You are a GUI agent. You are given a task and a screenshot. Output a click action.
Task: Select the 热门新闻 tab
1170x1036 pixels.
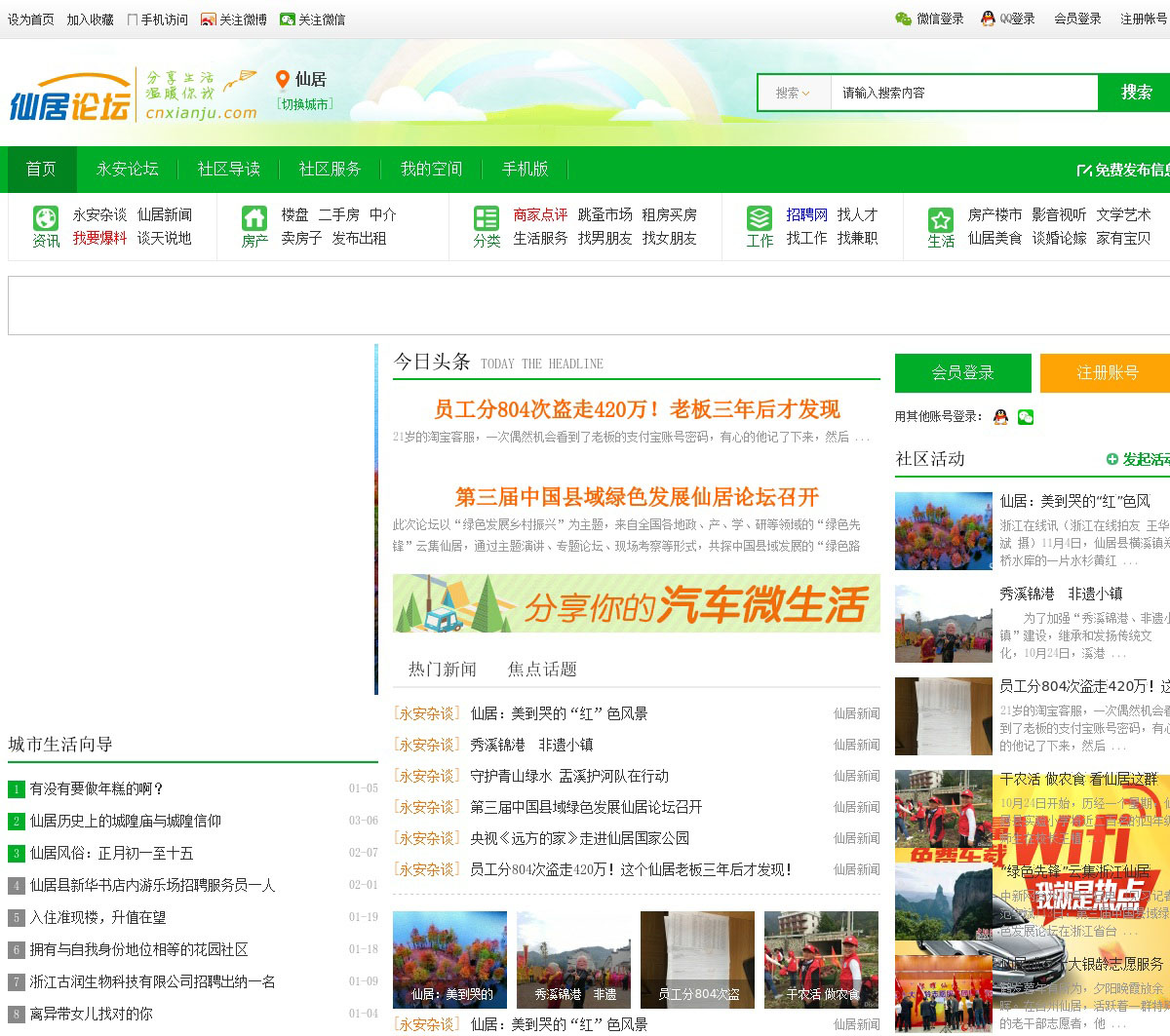[x=443, y=670]
